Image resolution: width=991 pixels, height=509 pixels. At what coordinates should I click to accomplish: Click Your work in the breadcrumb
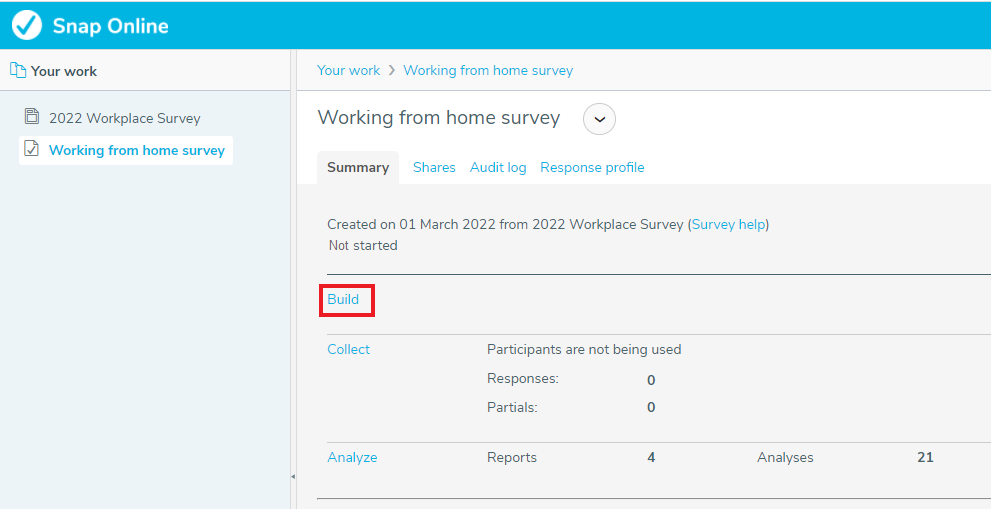(x=349, y=70)
